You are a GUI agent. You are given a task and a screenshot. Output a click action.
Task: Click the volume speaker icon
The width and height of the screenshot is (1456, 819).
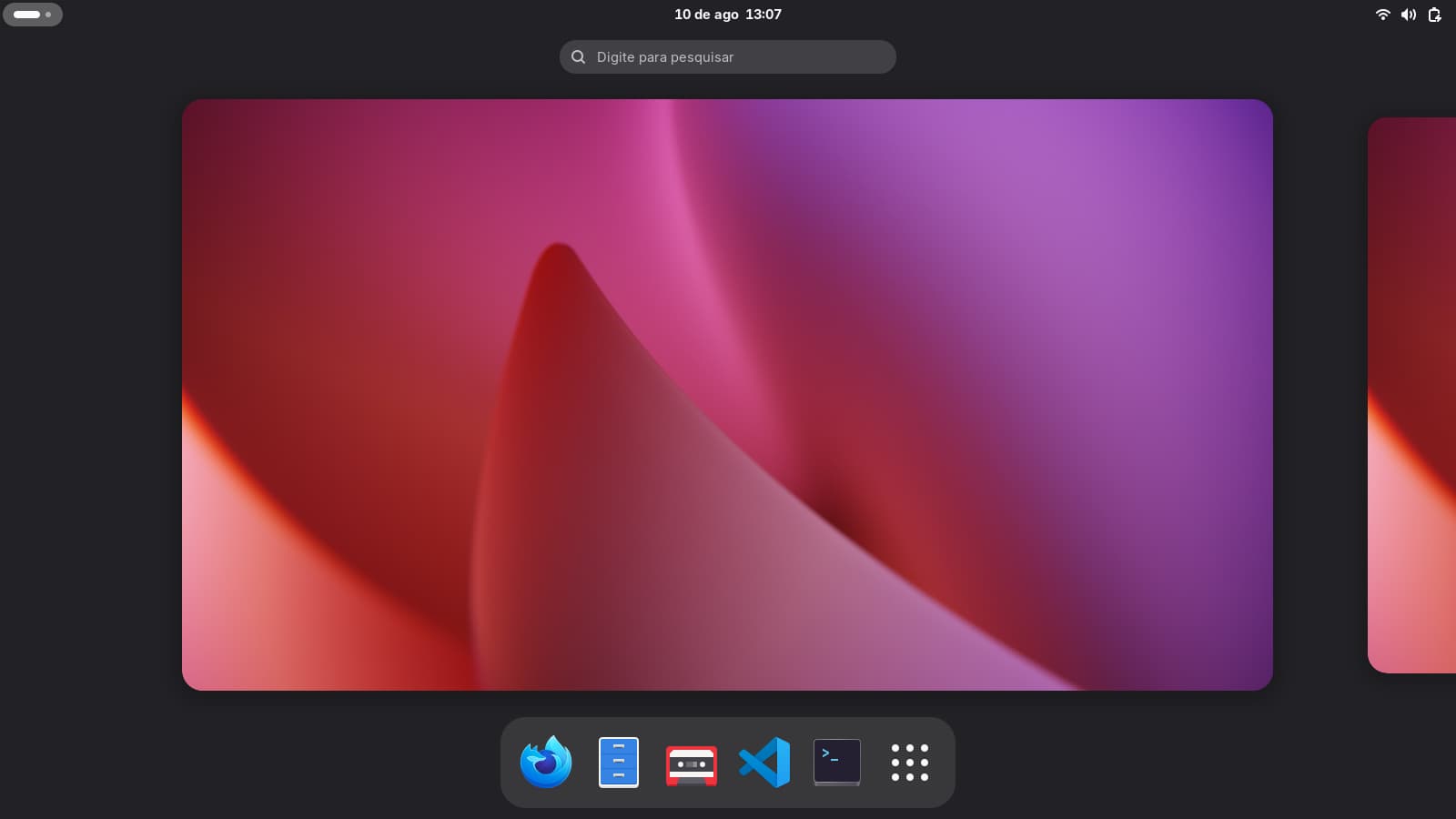[1409, 15]
